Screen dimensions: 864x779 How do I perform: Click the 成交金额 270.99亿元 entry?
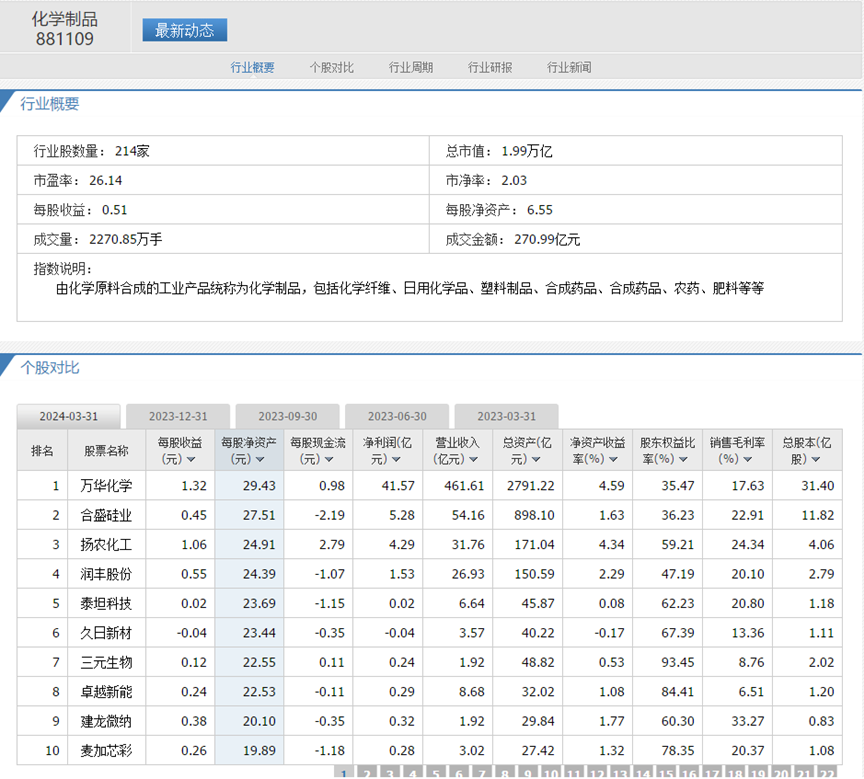click(512, 240)
